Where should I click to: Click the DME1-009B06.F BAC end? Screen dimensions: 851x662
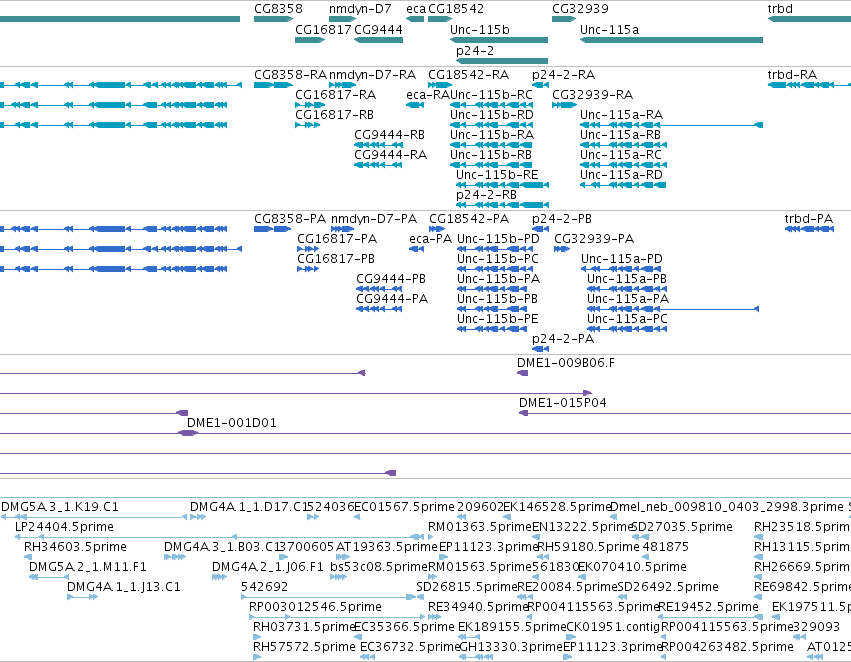point(523,373)
